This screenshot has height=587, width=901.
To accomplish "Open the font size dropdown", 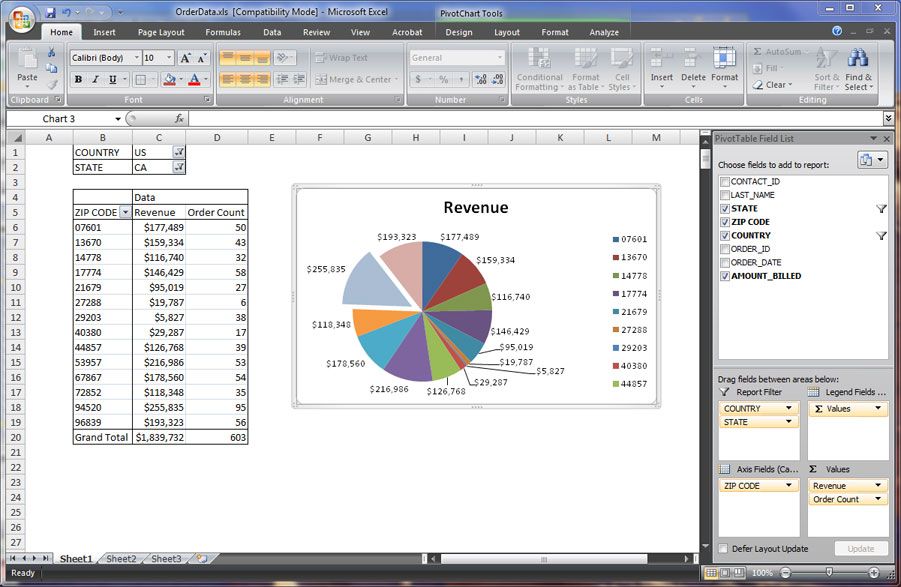I will (x=169, y=57).
